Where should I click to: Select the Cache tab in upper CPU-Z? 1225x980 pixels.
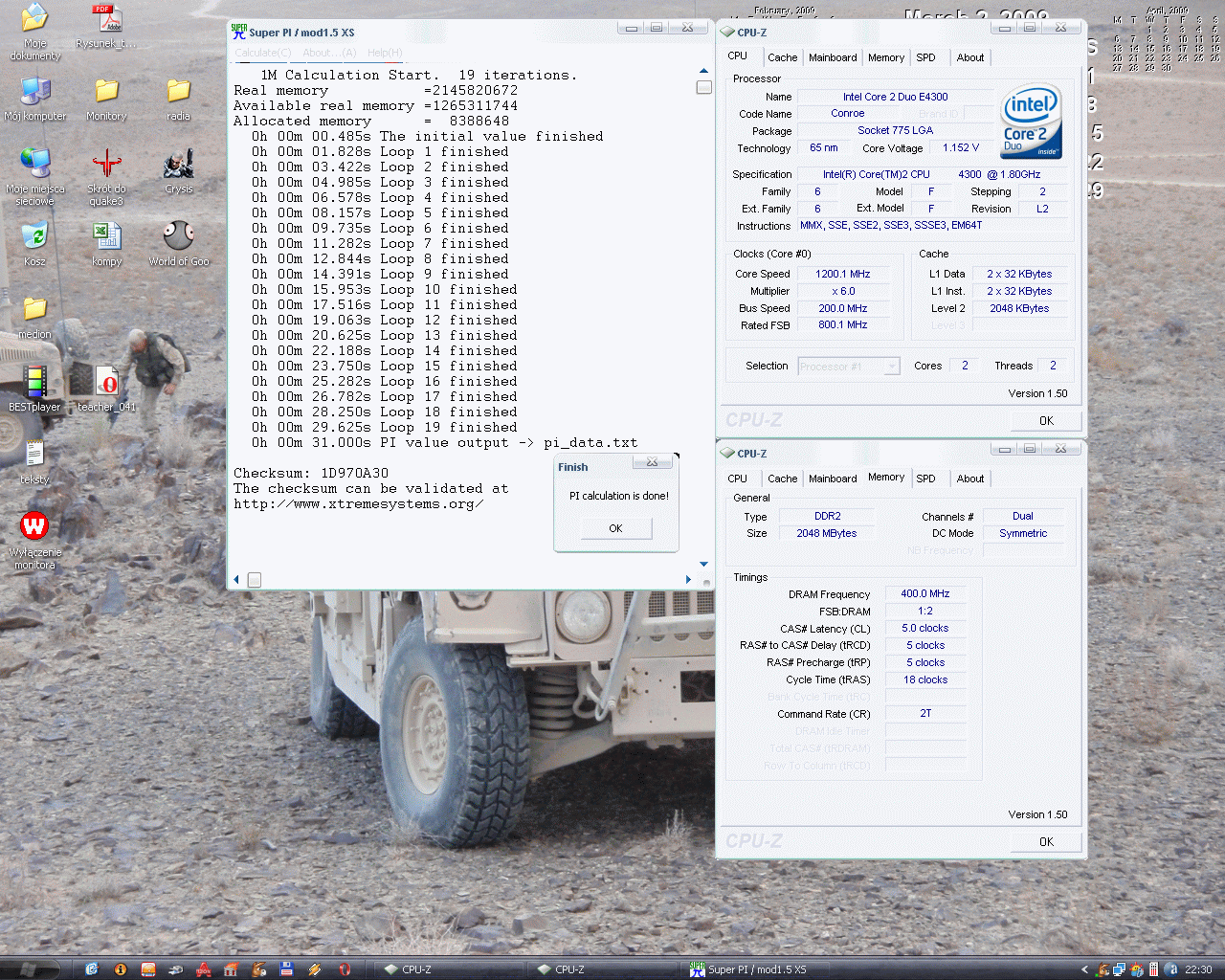point(782,57)
